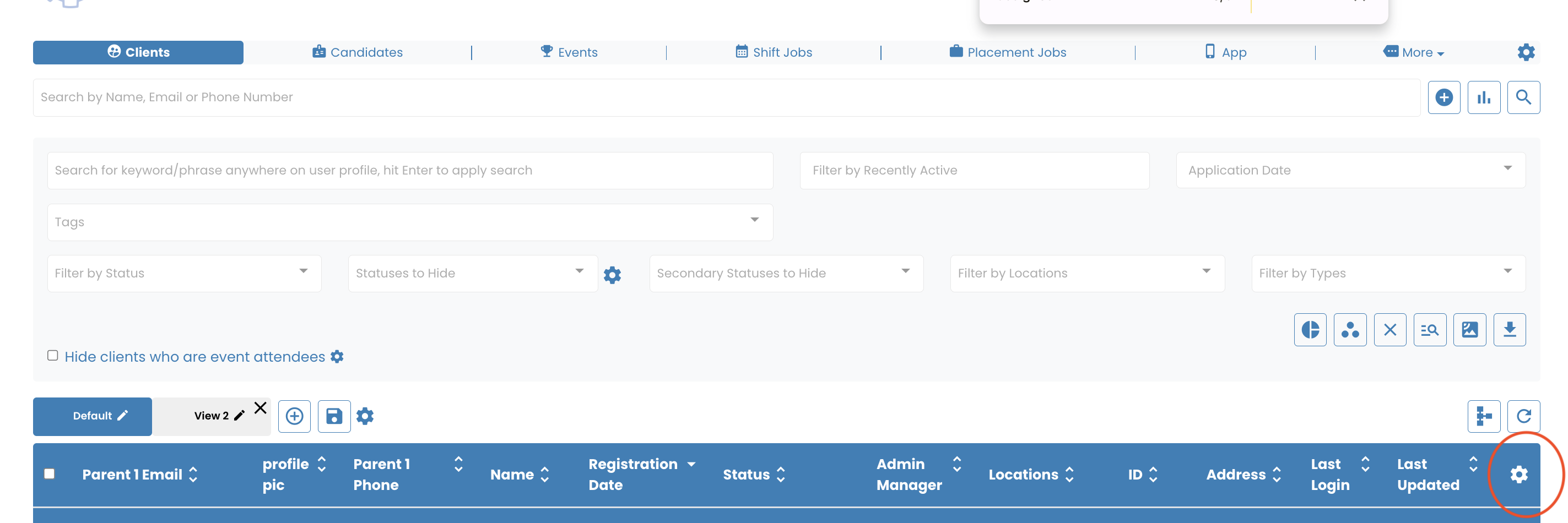Sort by ID column arrows
Screen dimensions: 1568x523
click(x=1152, y=475)
